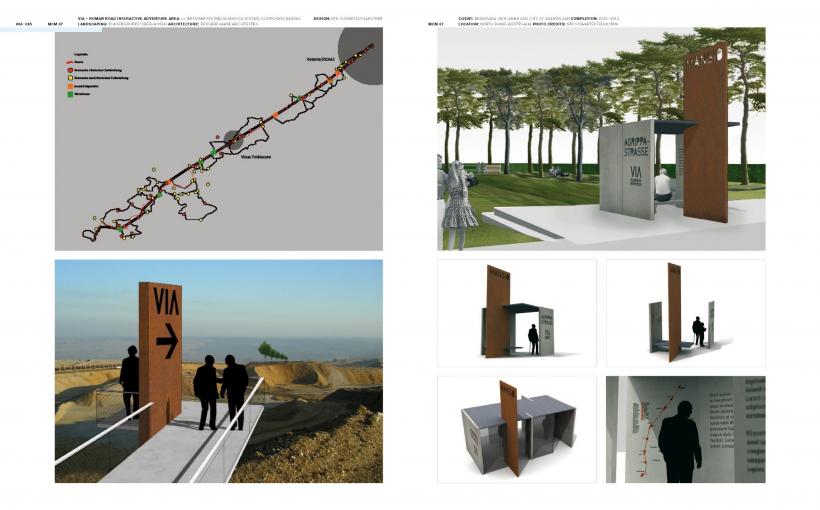820x510 pixels.
Task: Click the arrow symbol on the VIA sign
Action: (x=167, y=345)
